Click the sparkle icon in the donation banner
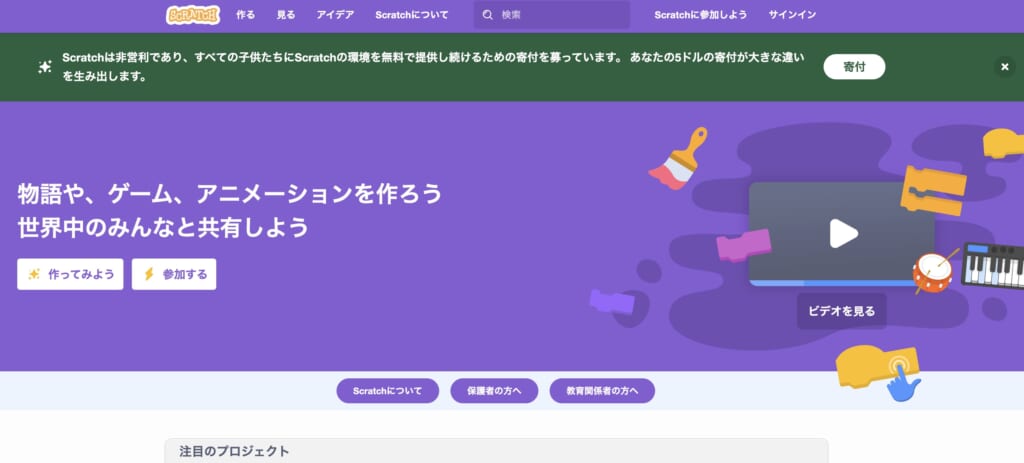 (45, 67)
